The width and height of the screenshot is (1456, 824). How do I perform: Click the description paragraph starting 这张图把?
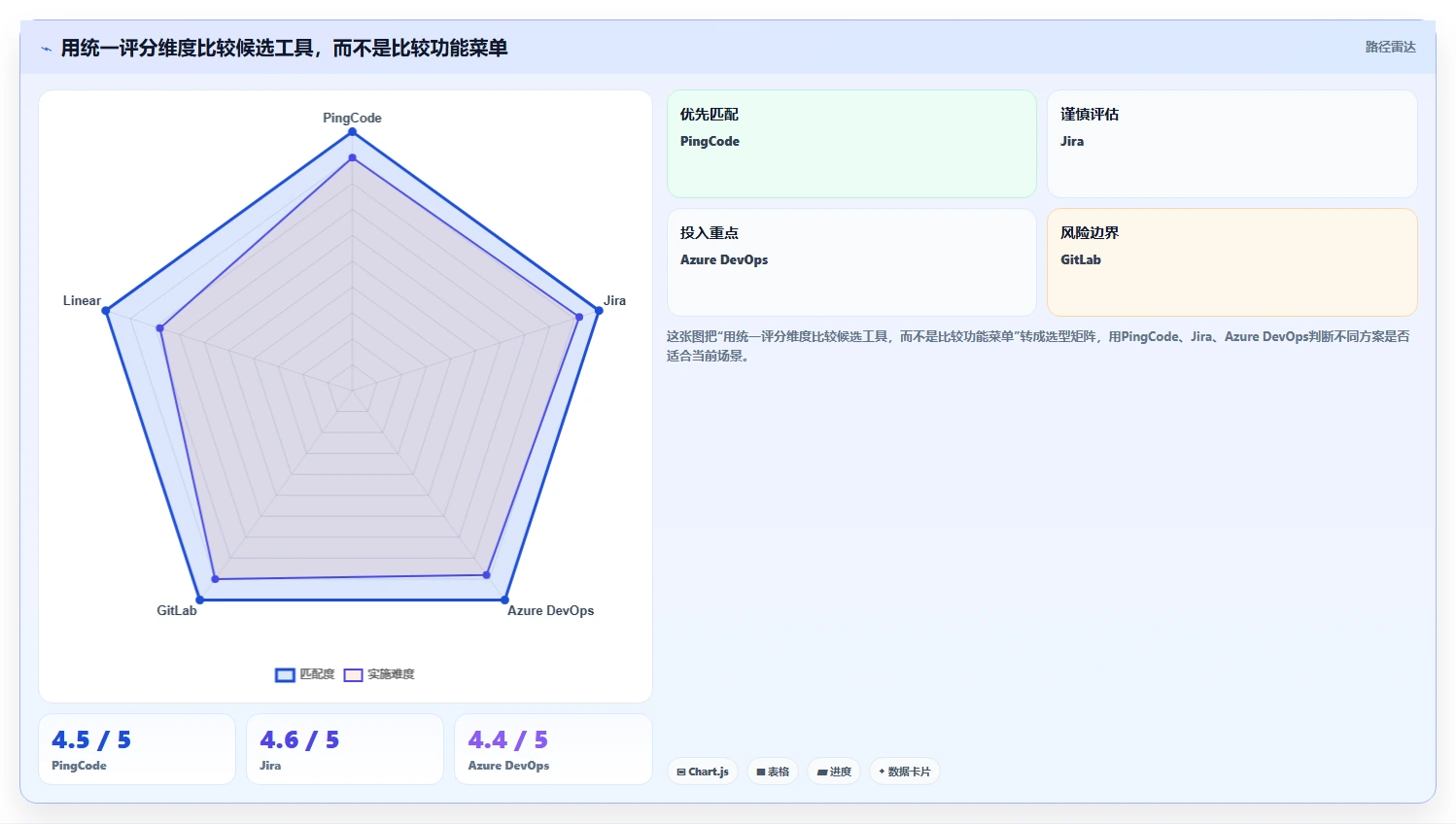coord(1038,346)
